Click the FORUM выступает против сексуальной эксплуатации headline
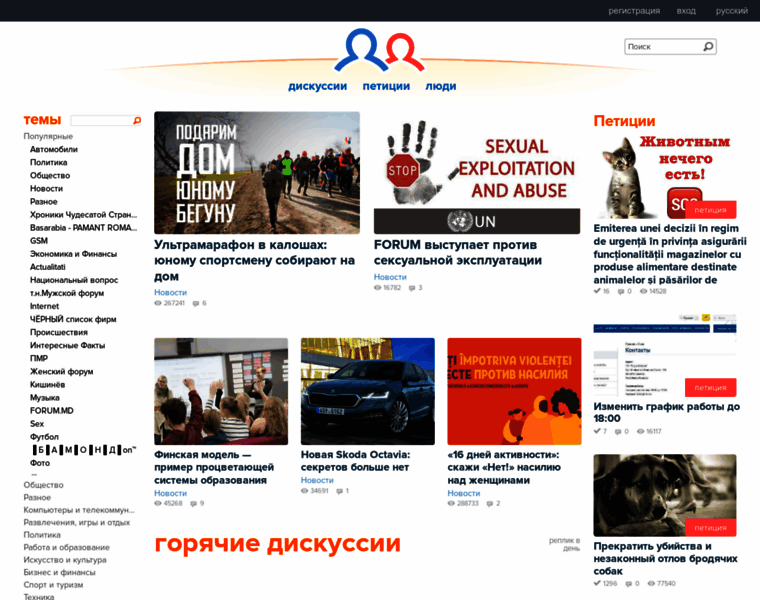 (458, 253)
